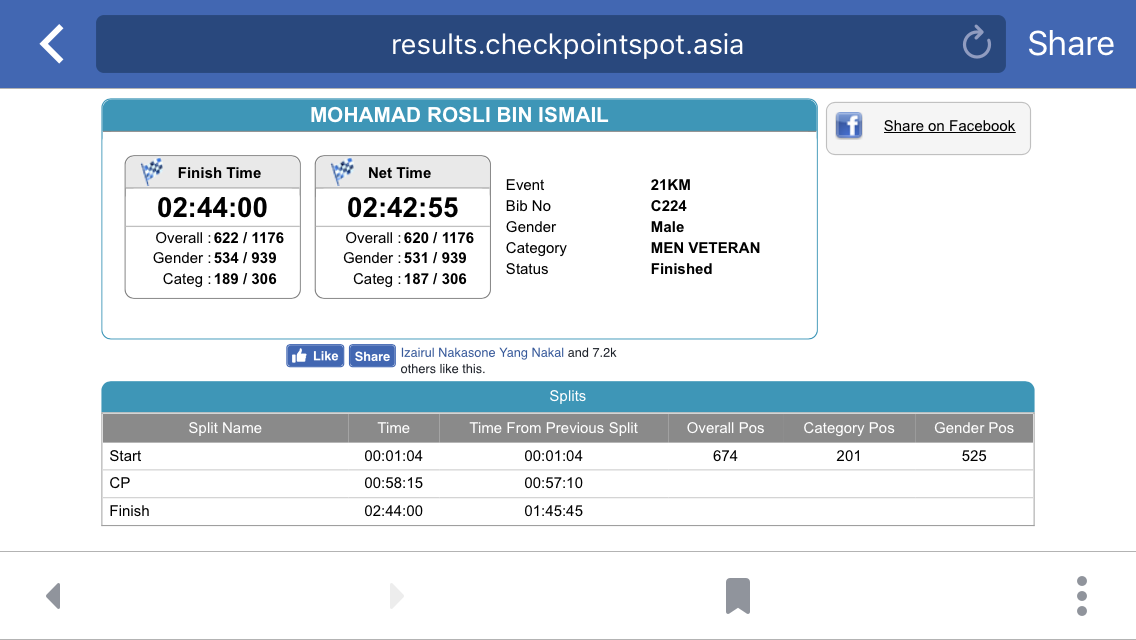Like the result with thumbs-up button
The height and width of the screenshot is (640, 1136).
pyautogui.click(x=315, y=356)
